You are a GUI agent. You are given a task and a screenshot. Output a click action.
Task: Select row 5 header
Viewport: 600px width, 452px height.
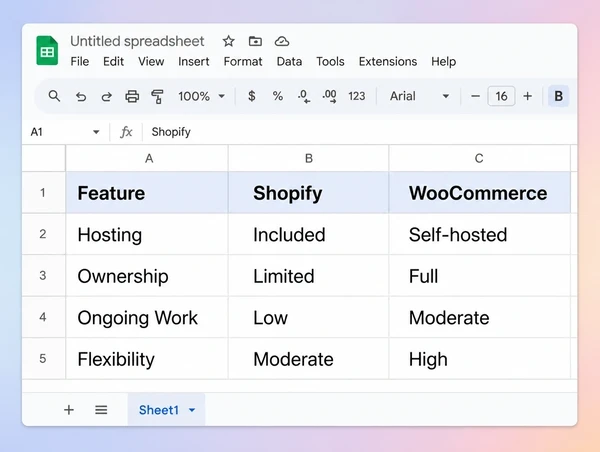[x=43, y=358]
